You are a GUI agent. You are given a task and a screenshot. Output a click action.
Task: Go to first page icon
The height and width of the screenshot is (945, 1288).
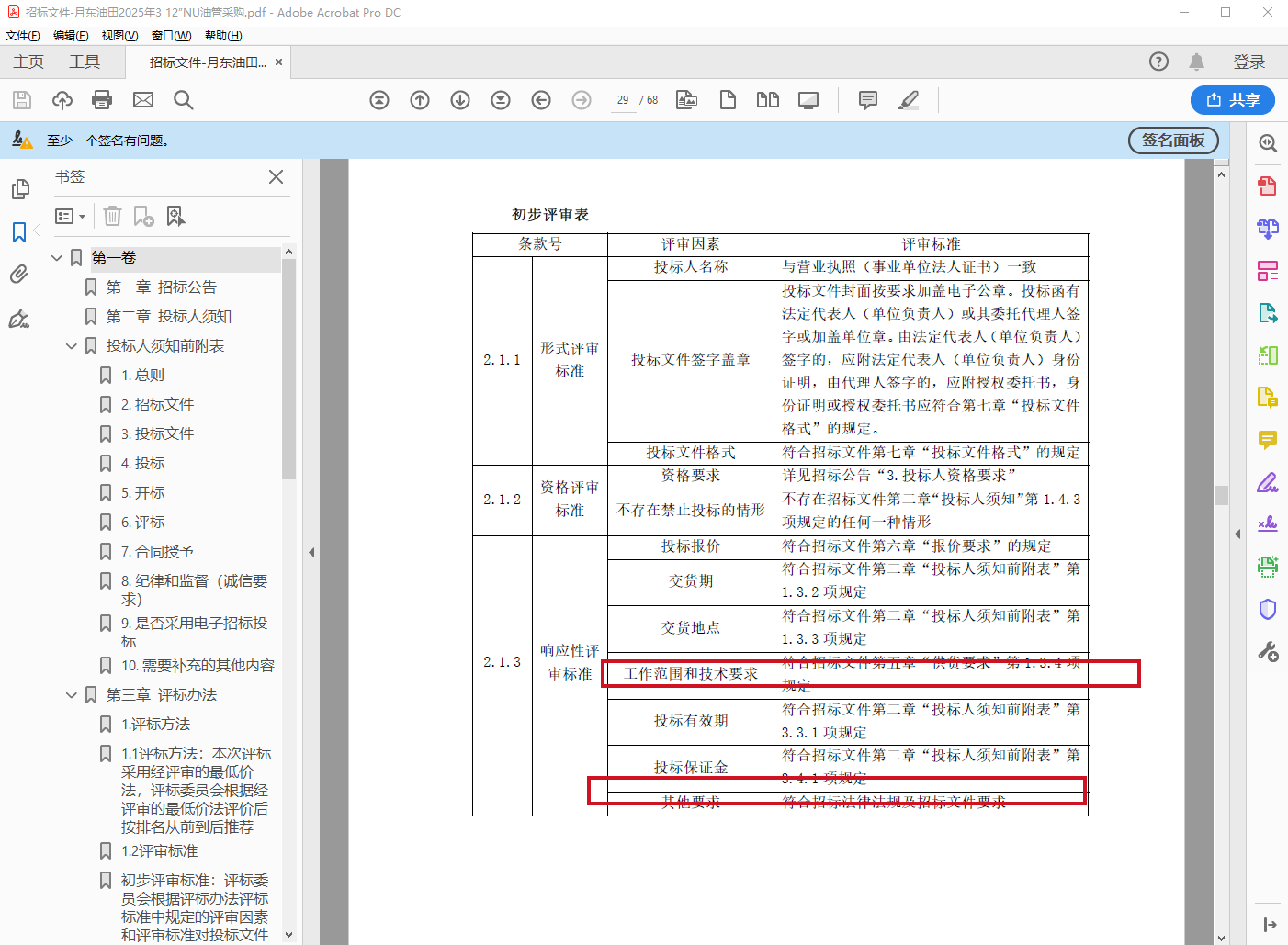[379, 100]
